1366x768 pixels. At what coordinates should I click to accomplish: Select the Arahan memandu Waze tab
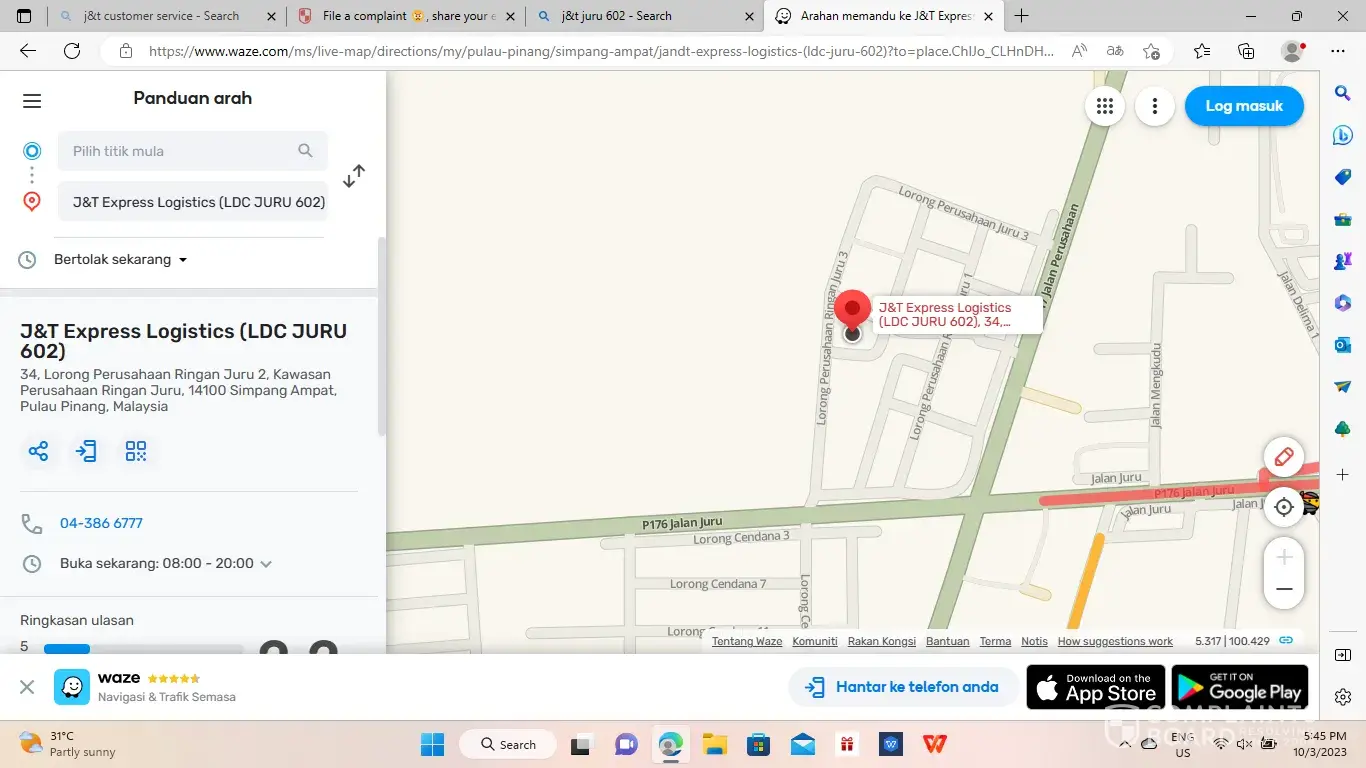pos(885,16)
